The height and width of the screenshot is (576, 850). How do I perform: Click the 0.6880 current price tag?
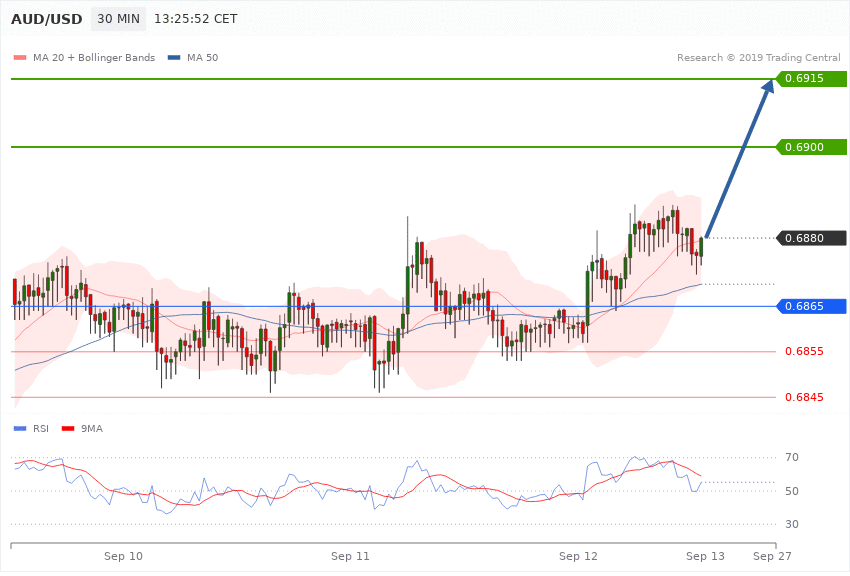click(810, 238)
